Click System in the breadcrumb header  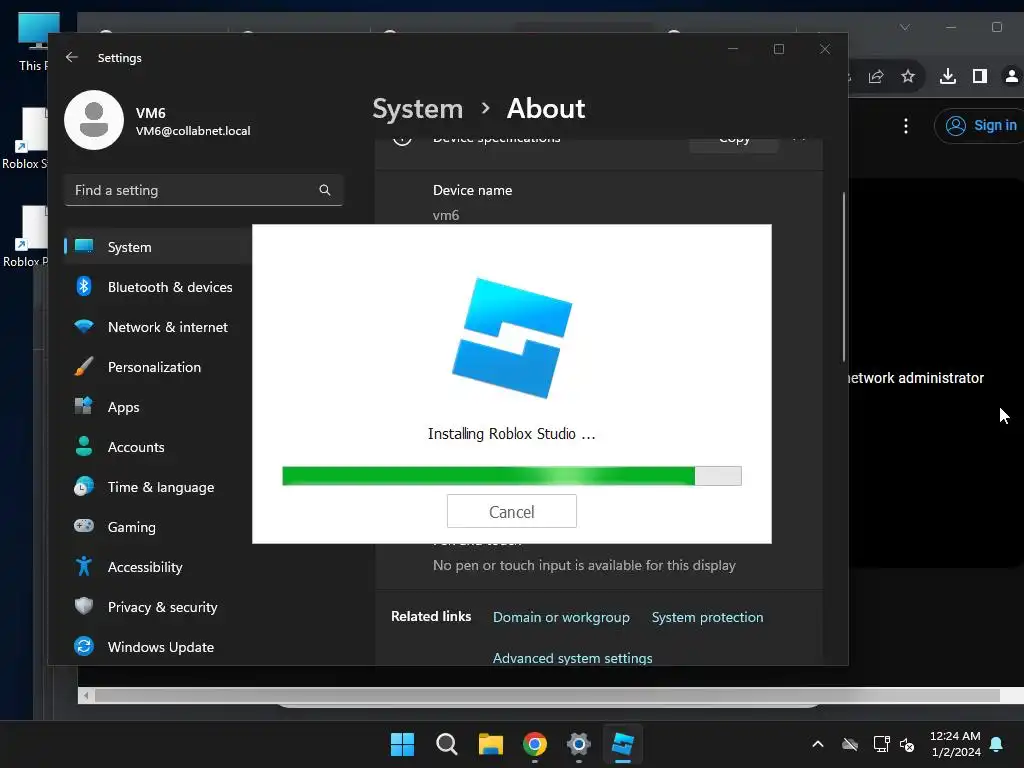coord(417,108)
